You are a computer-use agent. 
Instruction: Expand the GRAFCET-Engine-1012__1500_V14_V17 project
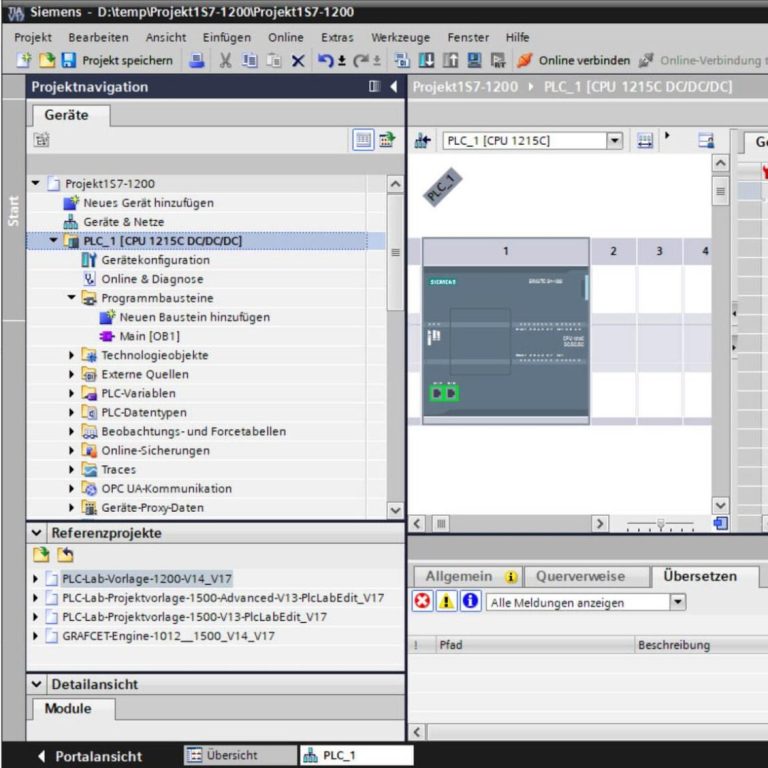click(x=35, y=636)
